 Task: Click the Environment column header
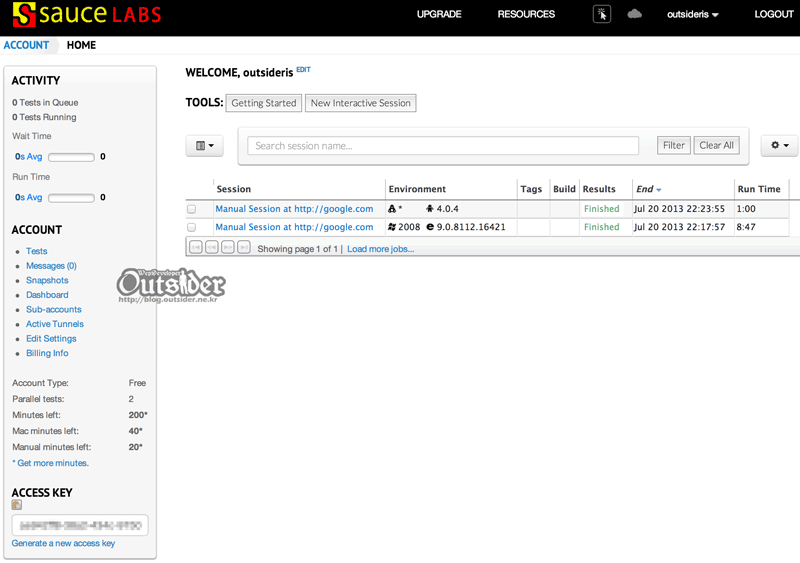pos(417,189)
